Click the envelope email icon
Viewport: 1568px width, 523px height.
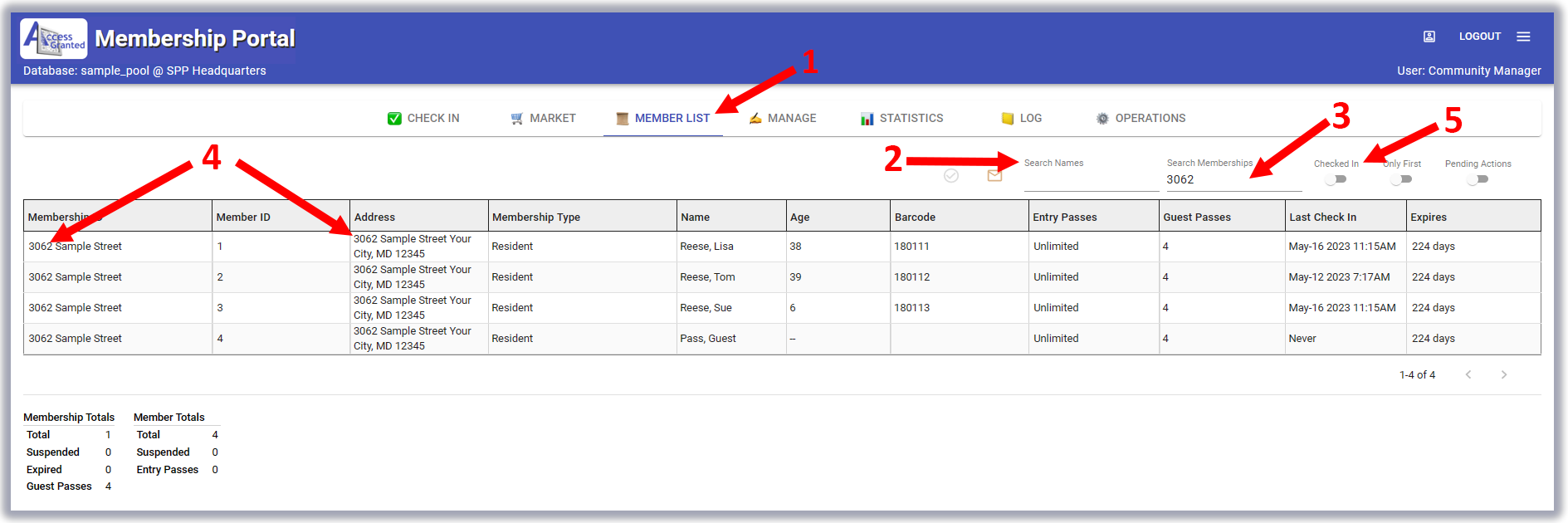click(x=994, y=175)
